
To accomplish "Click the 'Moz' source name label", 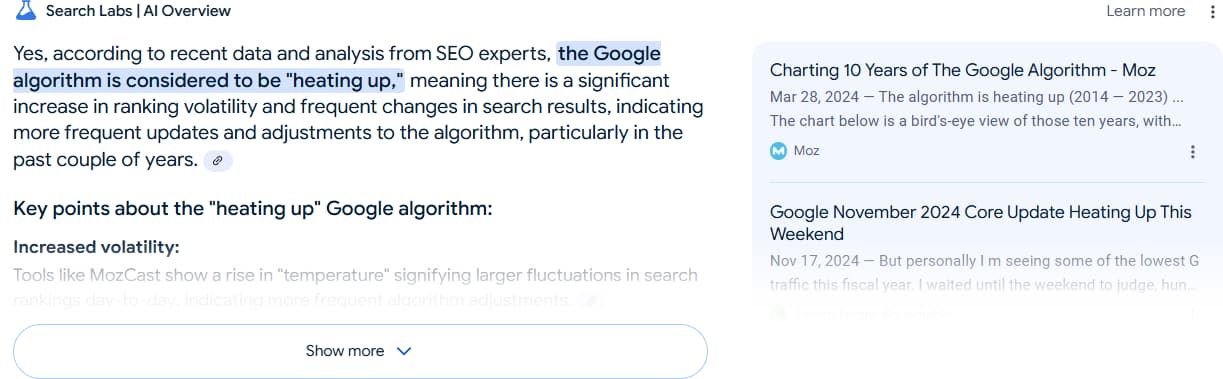I will [807, 151].
